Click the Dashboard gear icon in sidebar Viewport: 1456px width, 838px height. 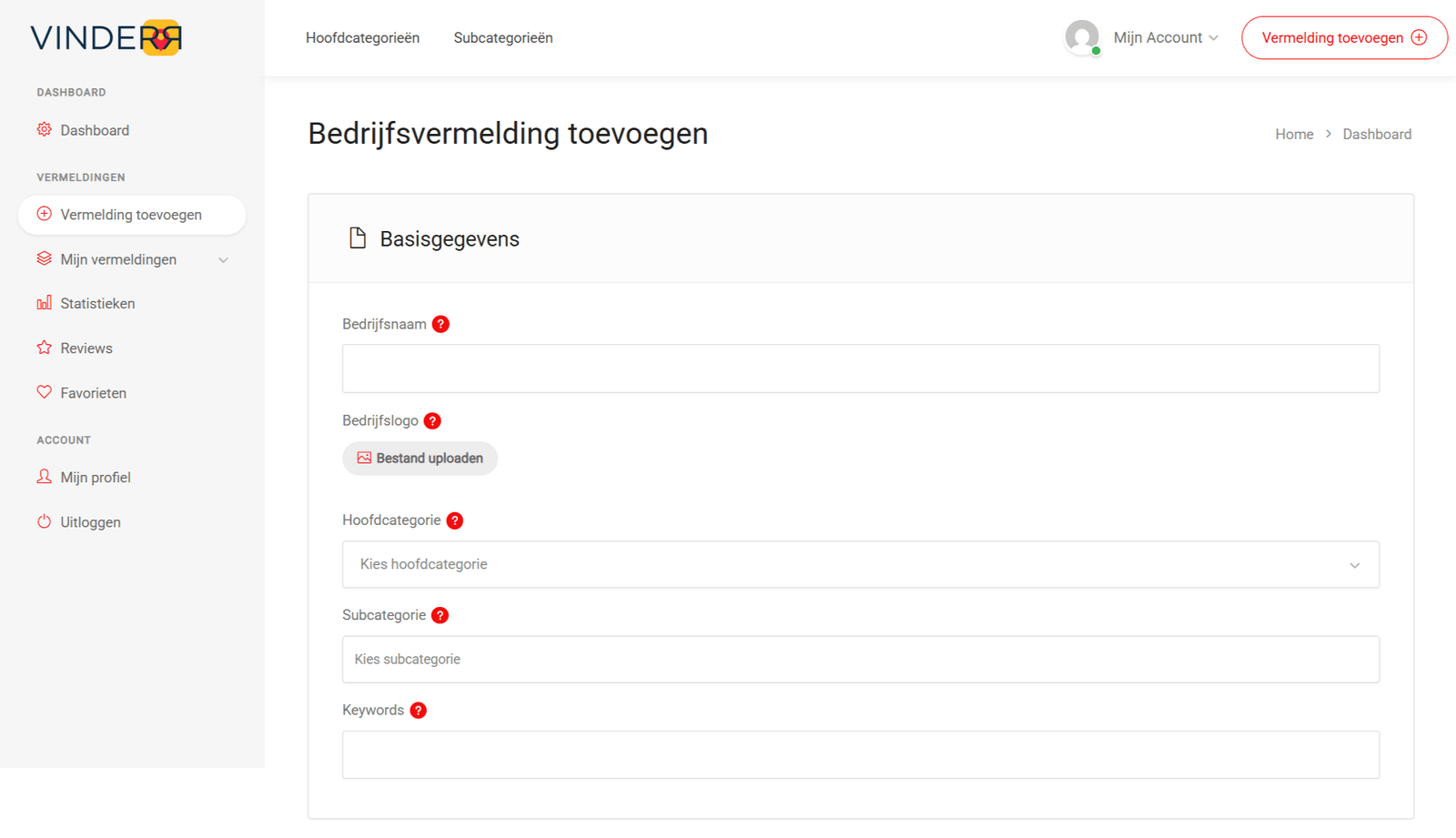[x=44, y=129]
